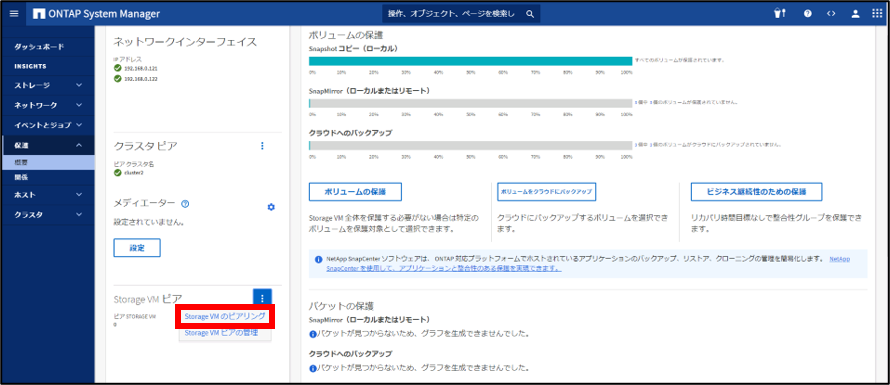This screenshot has width=890, height=385.
Task: Open the user account icon
Action: (855, 14)
